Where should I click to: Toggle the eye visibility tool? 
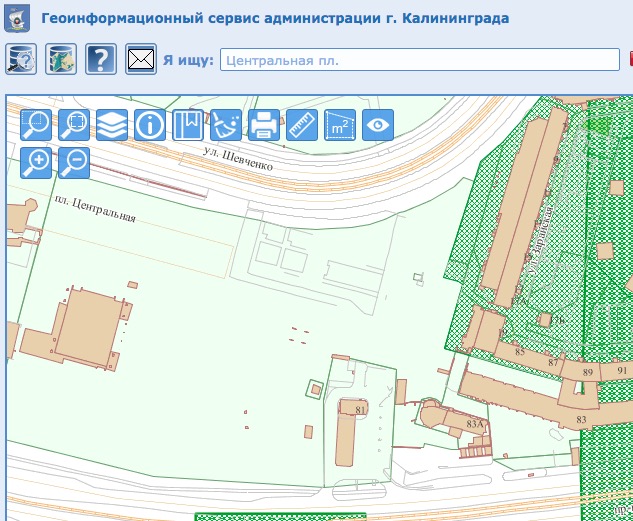(x=378, y=125)
